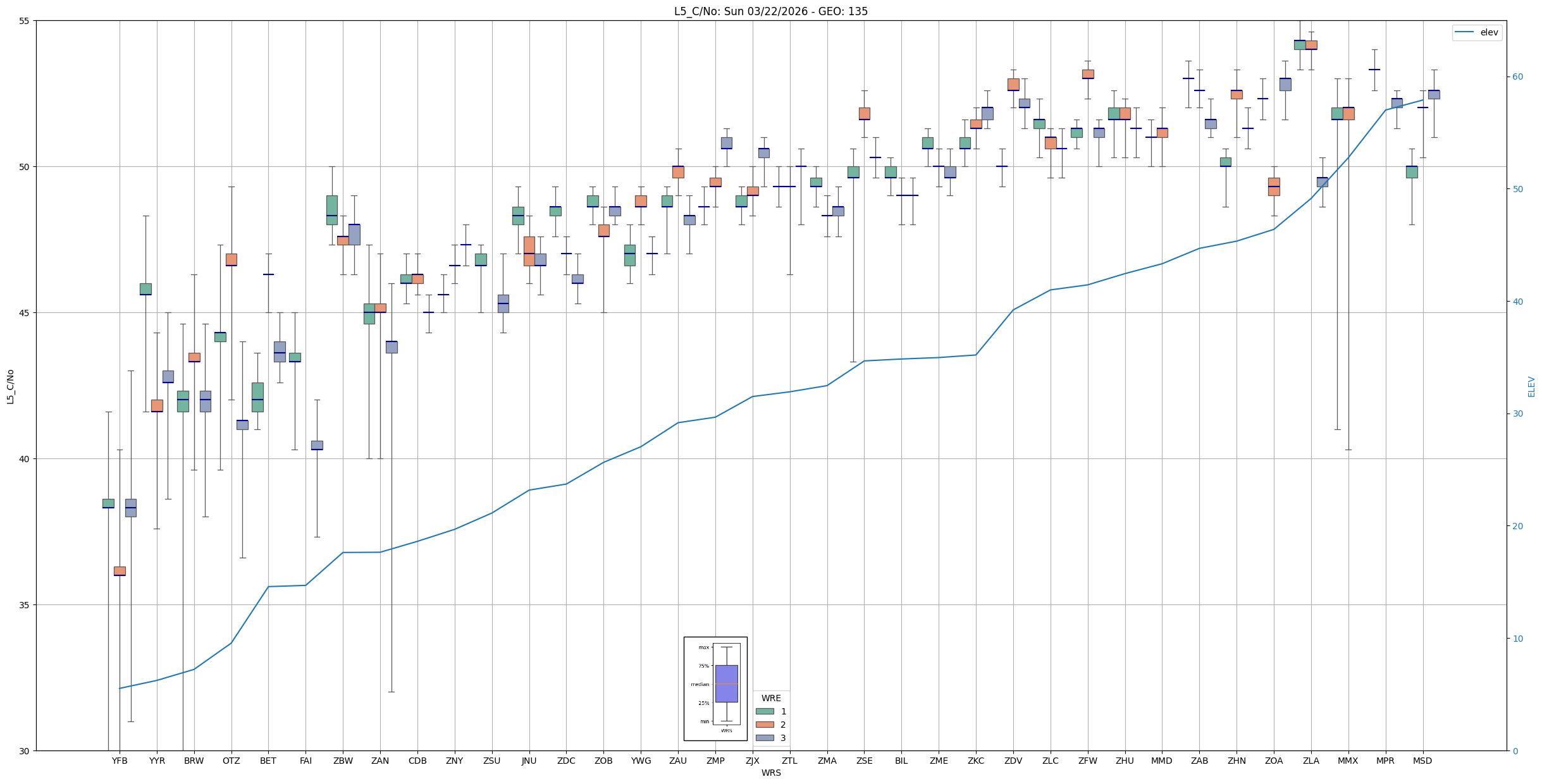Click the MMX x-axis tick label
This screenshot has height=784, width=1542.
(x=1348, y=761)
